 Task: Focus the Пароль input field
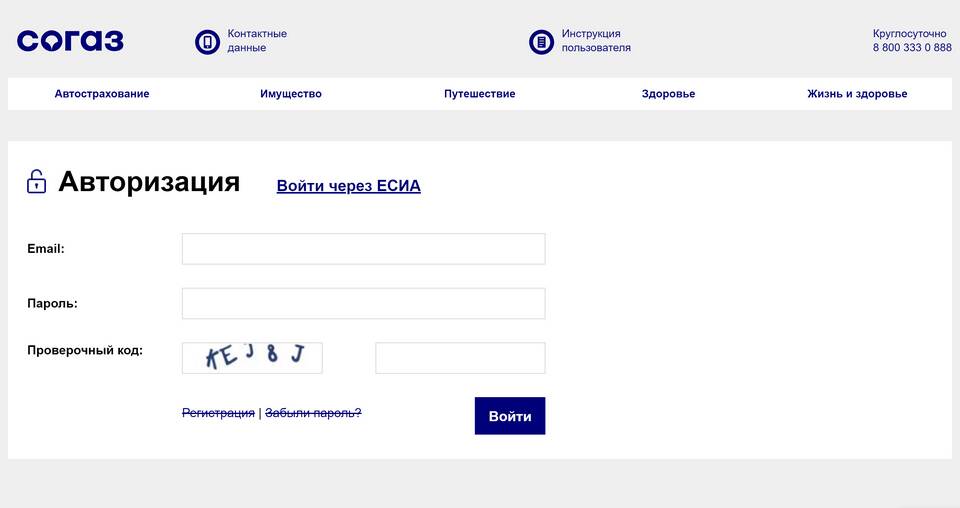[364, 304]
